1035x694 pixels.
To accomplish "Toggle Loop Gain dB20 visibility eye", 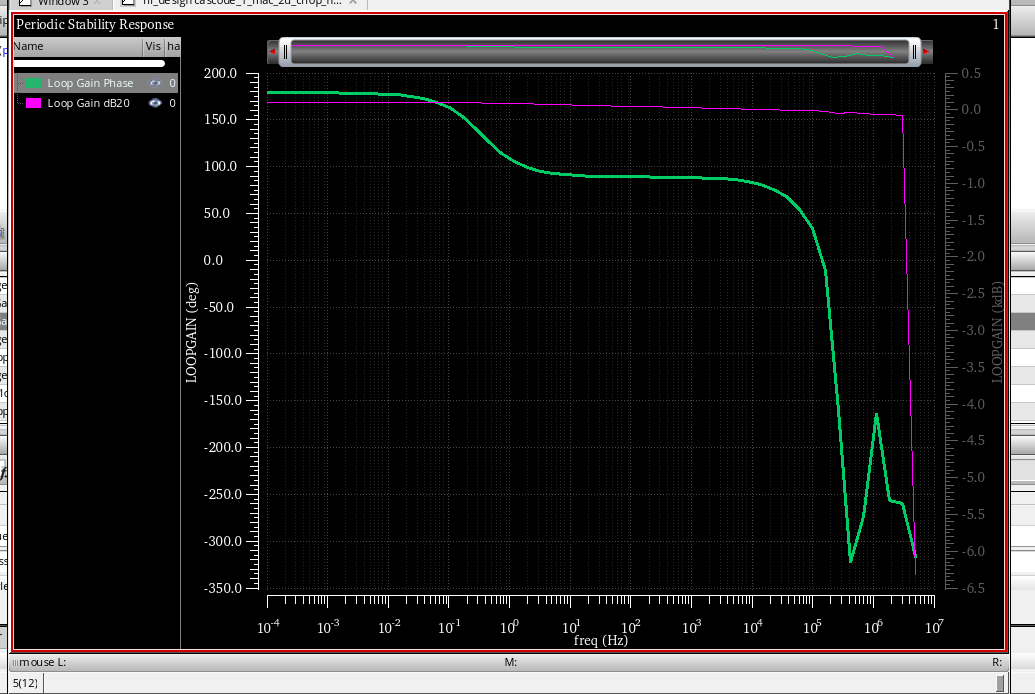I will (x=155, y=103).
